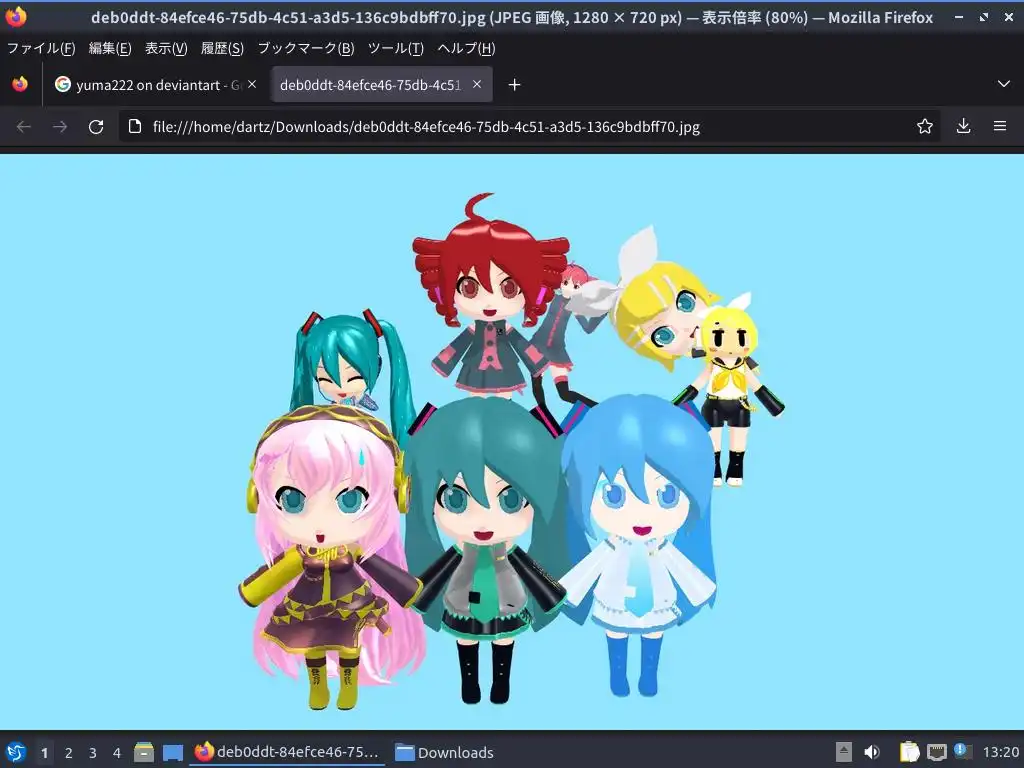
Task: Close the Firefox window
Action: pos(1008,18)
